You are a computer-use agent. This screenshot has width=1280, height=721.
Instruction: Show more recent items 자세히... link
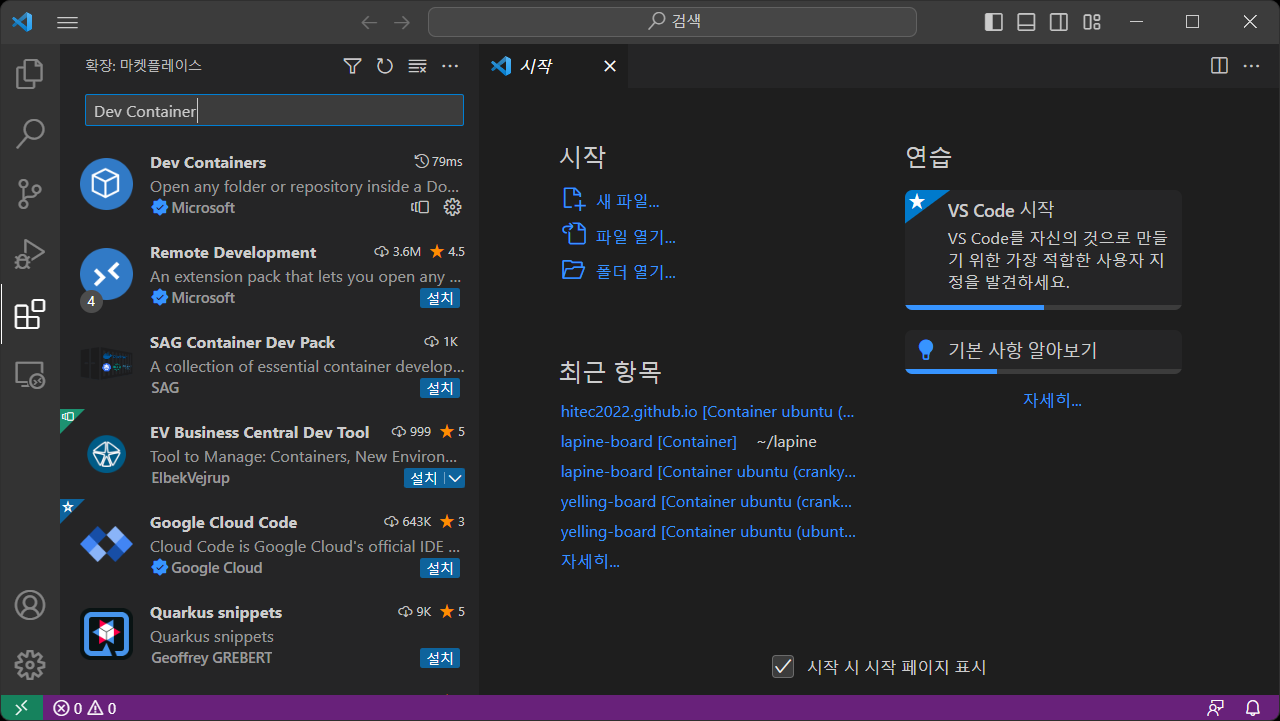click(590, 561)
